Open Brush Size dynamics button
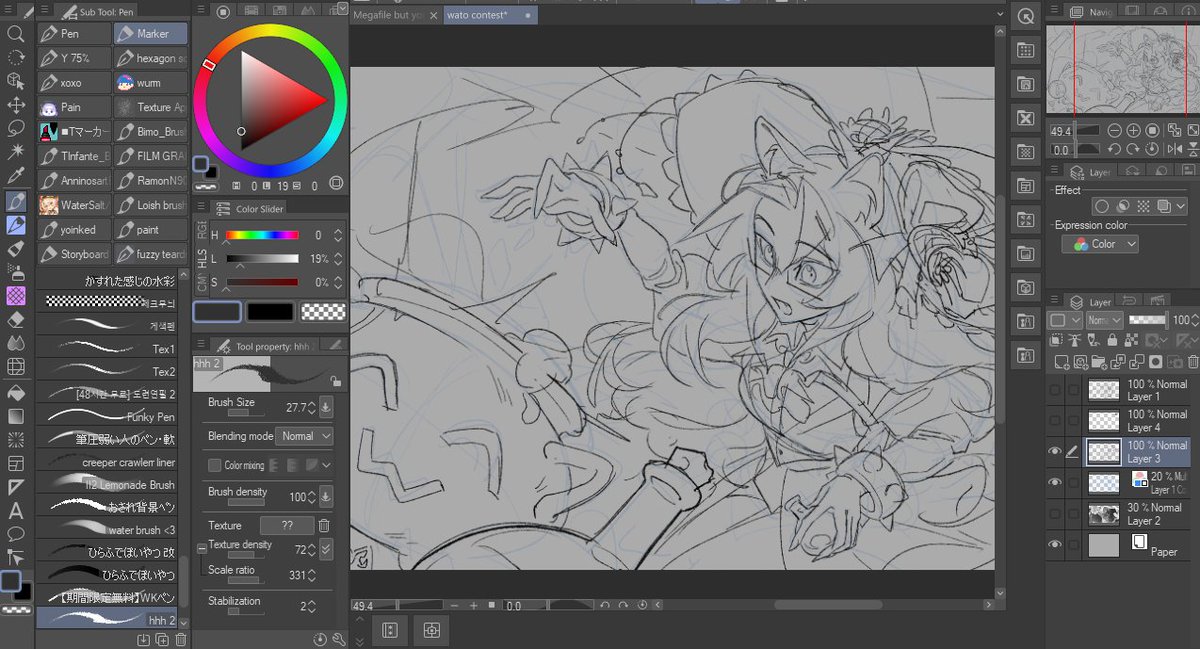The image size is (1200, 649). [x=326, y=408]
